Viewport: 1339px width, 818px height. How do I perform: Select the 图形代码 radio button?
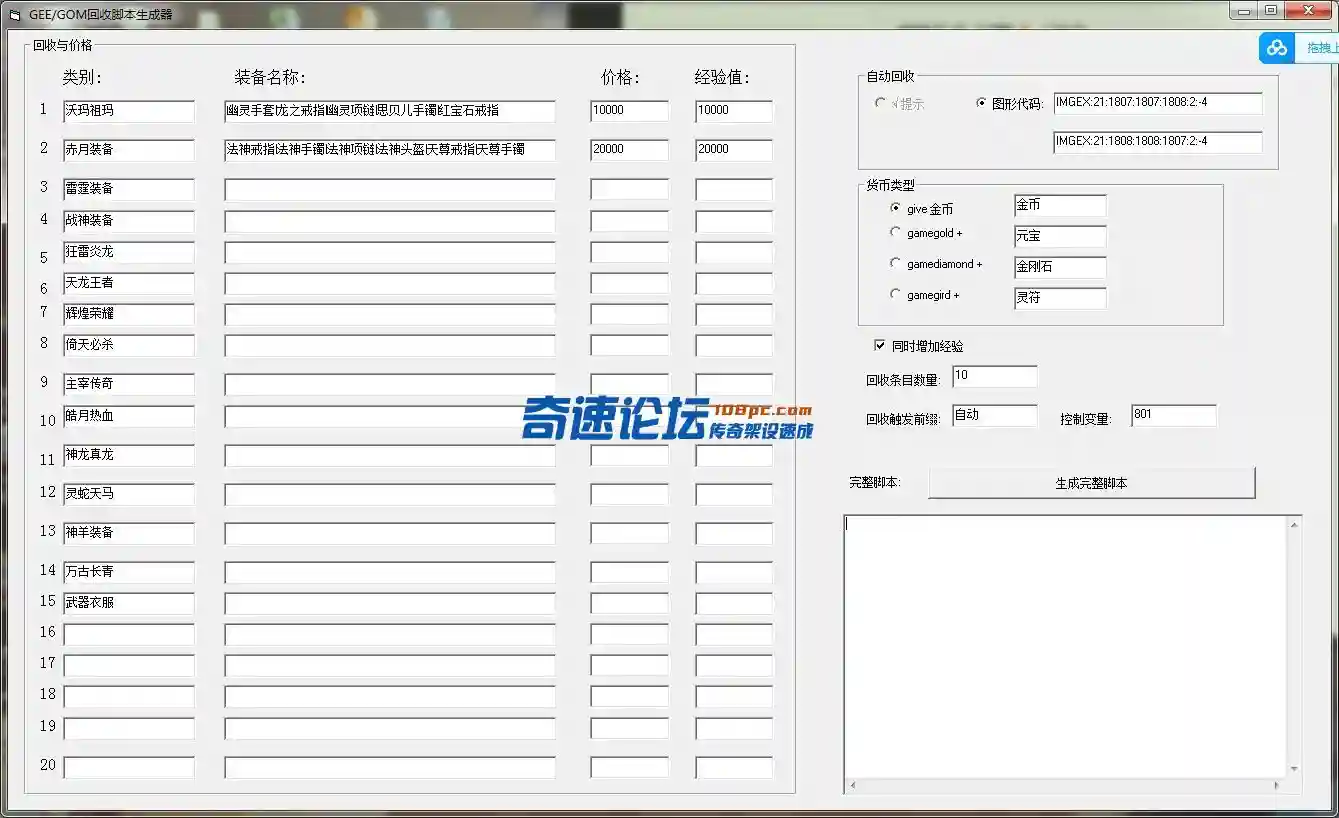point(981,102)
